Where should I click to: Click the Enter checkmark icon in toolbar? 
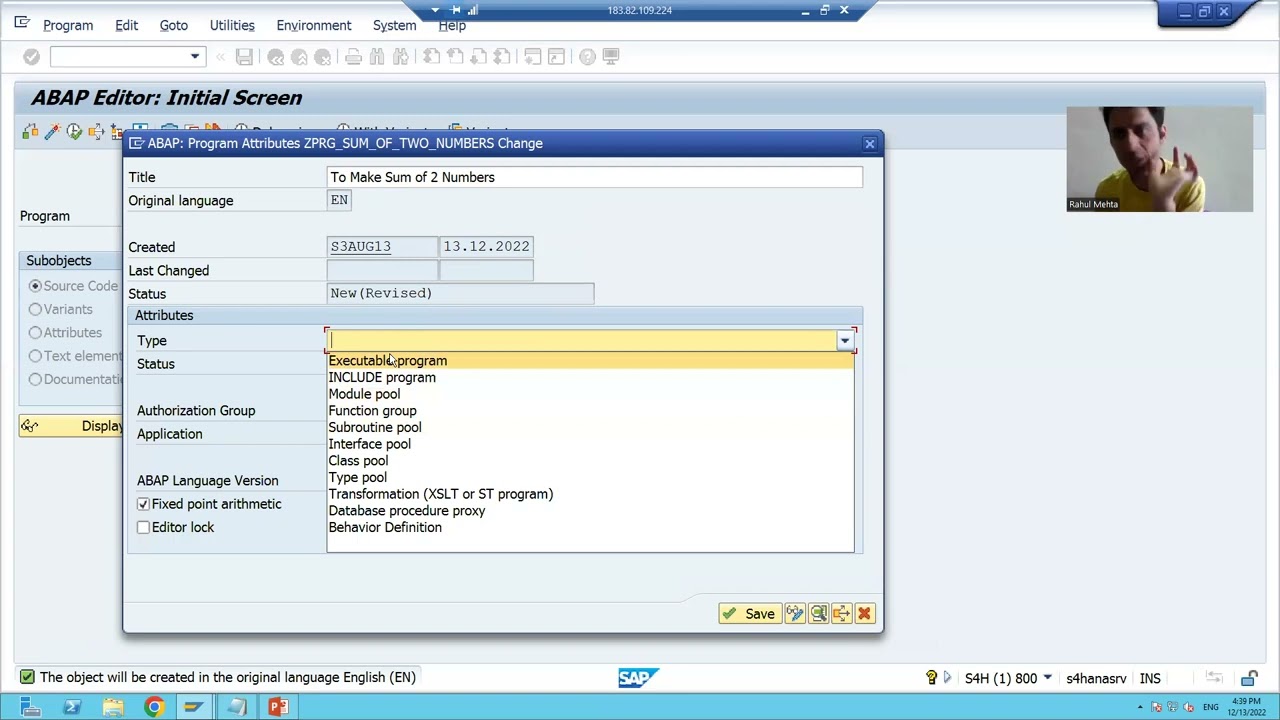tap(31, 57)
